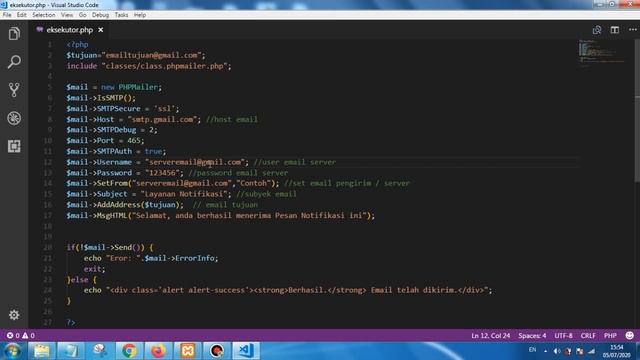Close the eksekutor.php tab
This screenshot has width=640, height=360.
click(100, 30)
